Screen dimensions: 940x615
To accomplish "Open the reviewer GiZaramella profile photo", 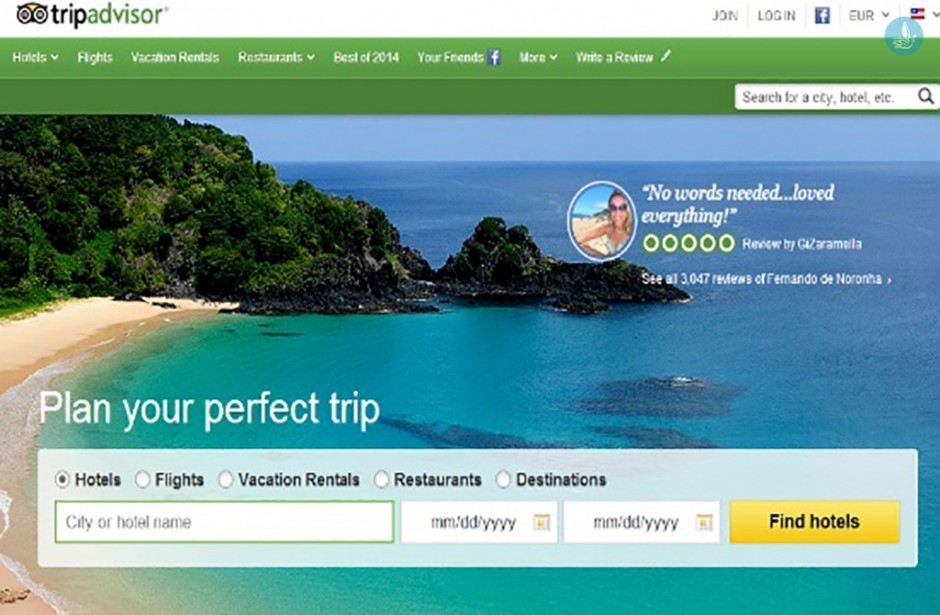I will point(602,220).
